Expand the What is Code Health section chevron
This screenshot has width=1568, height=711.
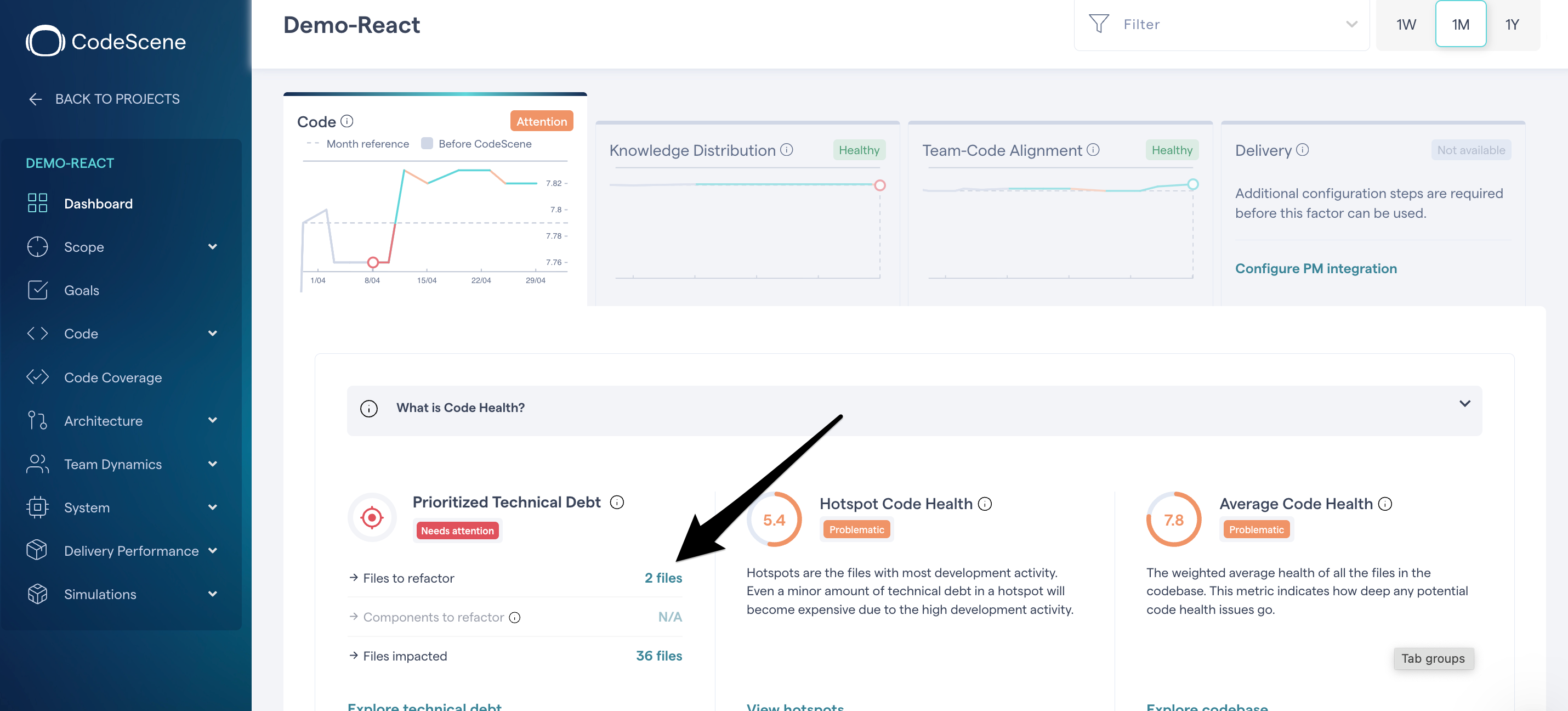tap(1464, 403)
